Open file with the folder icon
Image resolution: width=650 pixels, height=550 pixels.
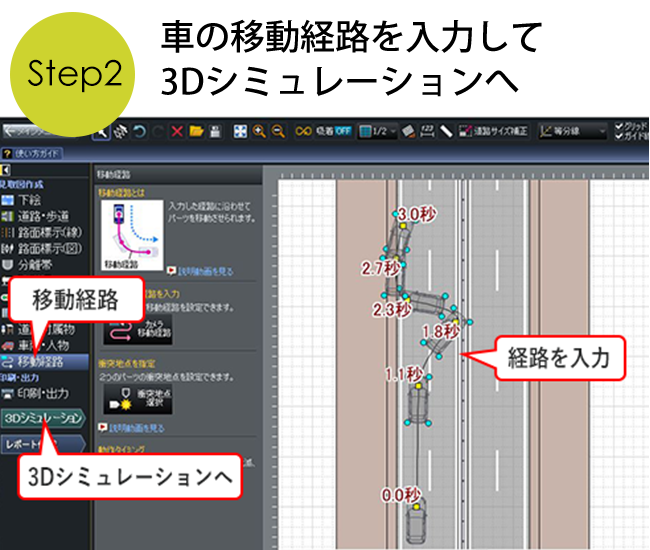click(x=197, y=131)
